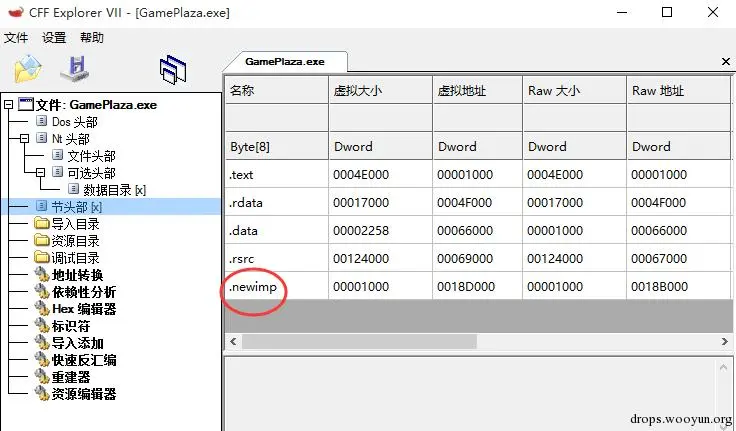Switch to the GamePlaza.exe tab

[x=285, y=62]
